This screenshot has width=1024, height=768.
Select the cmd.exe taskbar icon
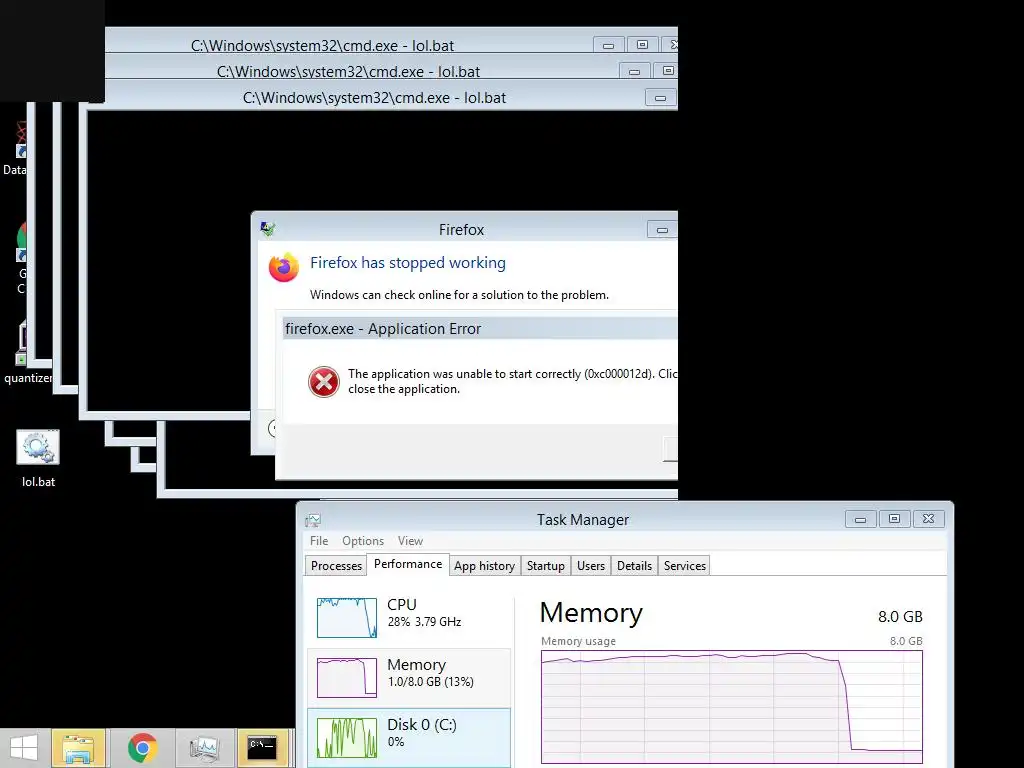coord(263,748)
